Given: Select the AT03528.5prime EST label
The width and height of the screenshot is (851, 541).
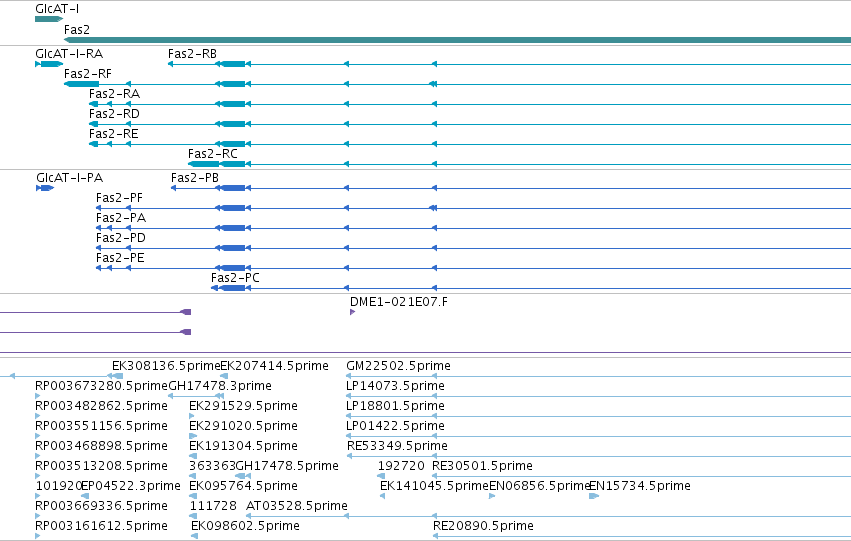Looking at the screenshot, I should (297, 506).
